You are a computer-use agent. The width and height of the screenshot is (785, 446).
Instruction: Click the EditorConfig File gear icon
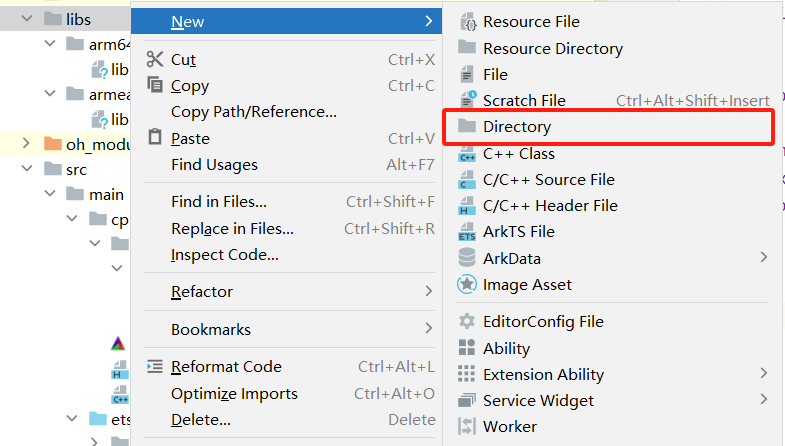click(467, 322)
